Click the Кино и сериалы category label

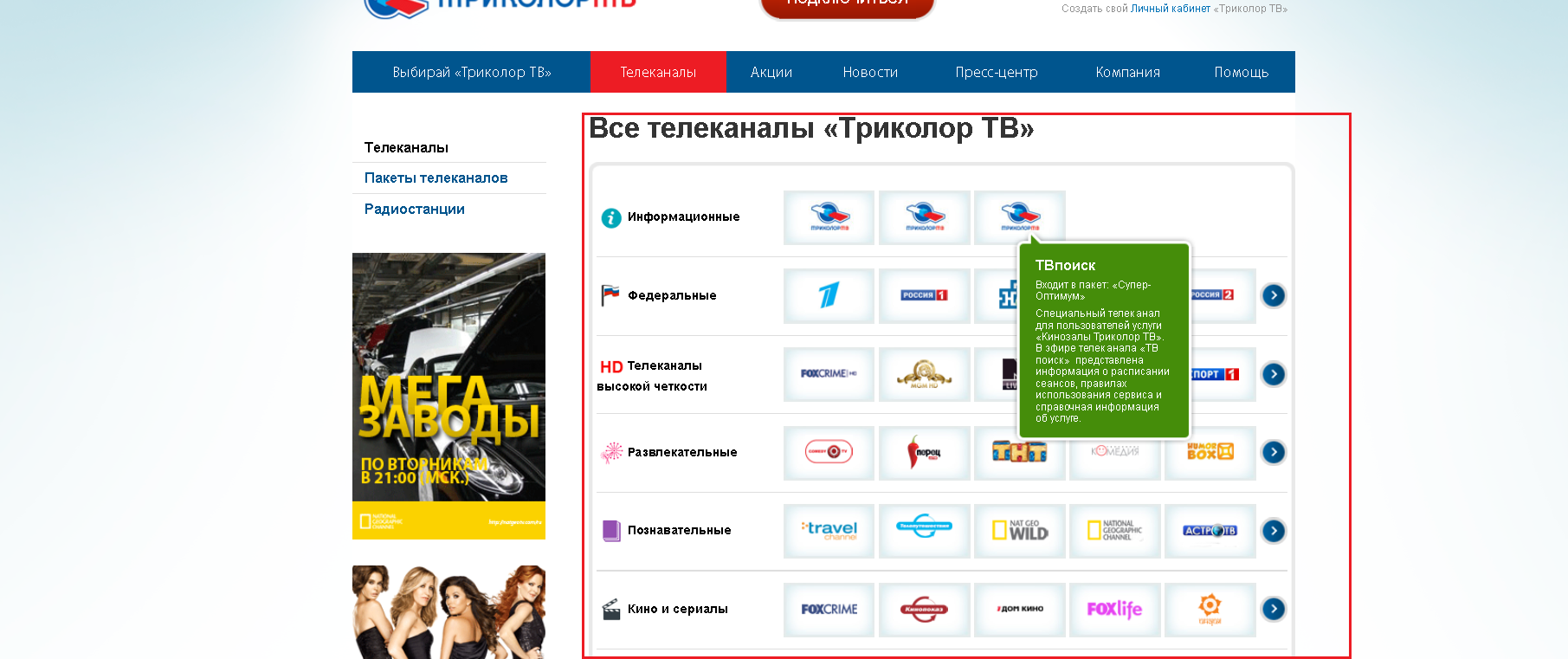point(677,609)
